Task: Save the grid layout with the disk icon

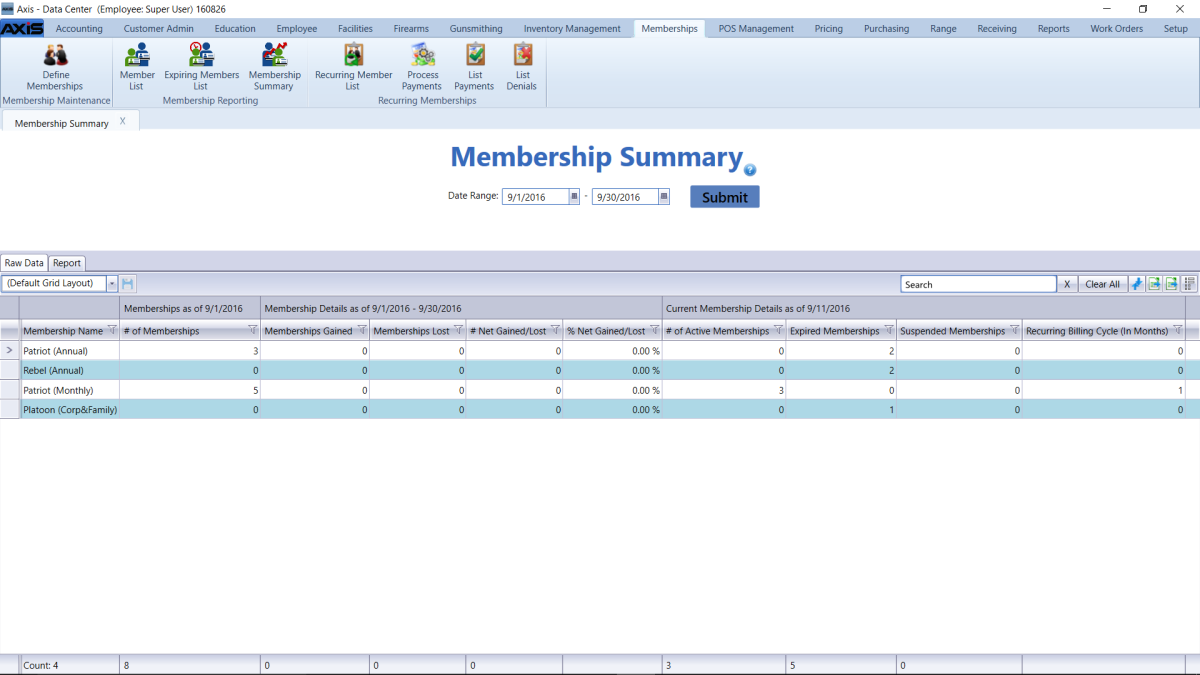Action: 128,284
